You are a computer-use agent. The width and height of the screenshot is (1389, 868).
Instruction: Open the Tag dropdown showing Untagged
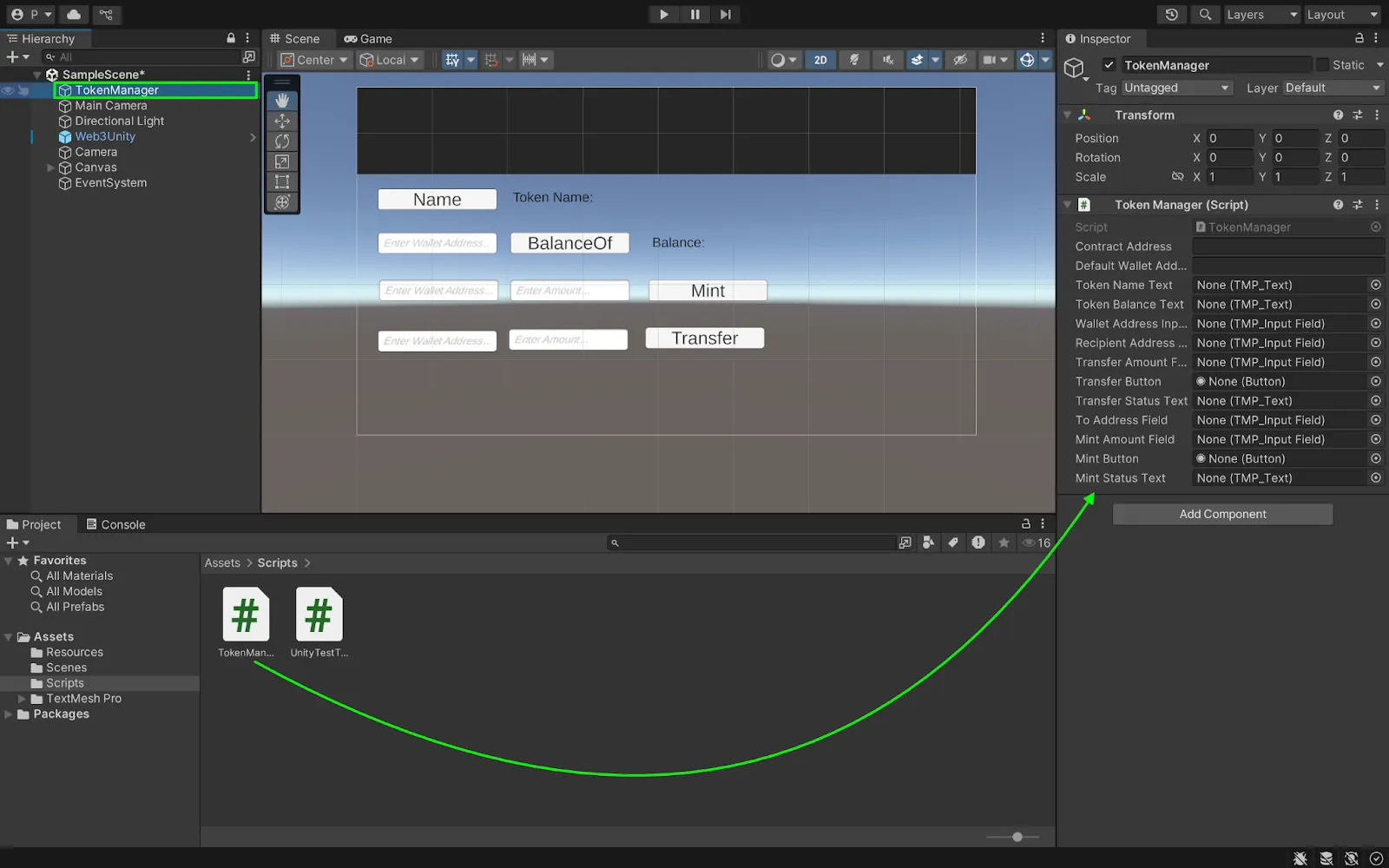[1176, 88]
